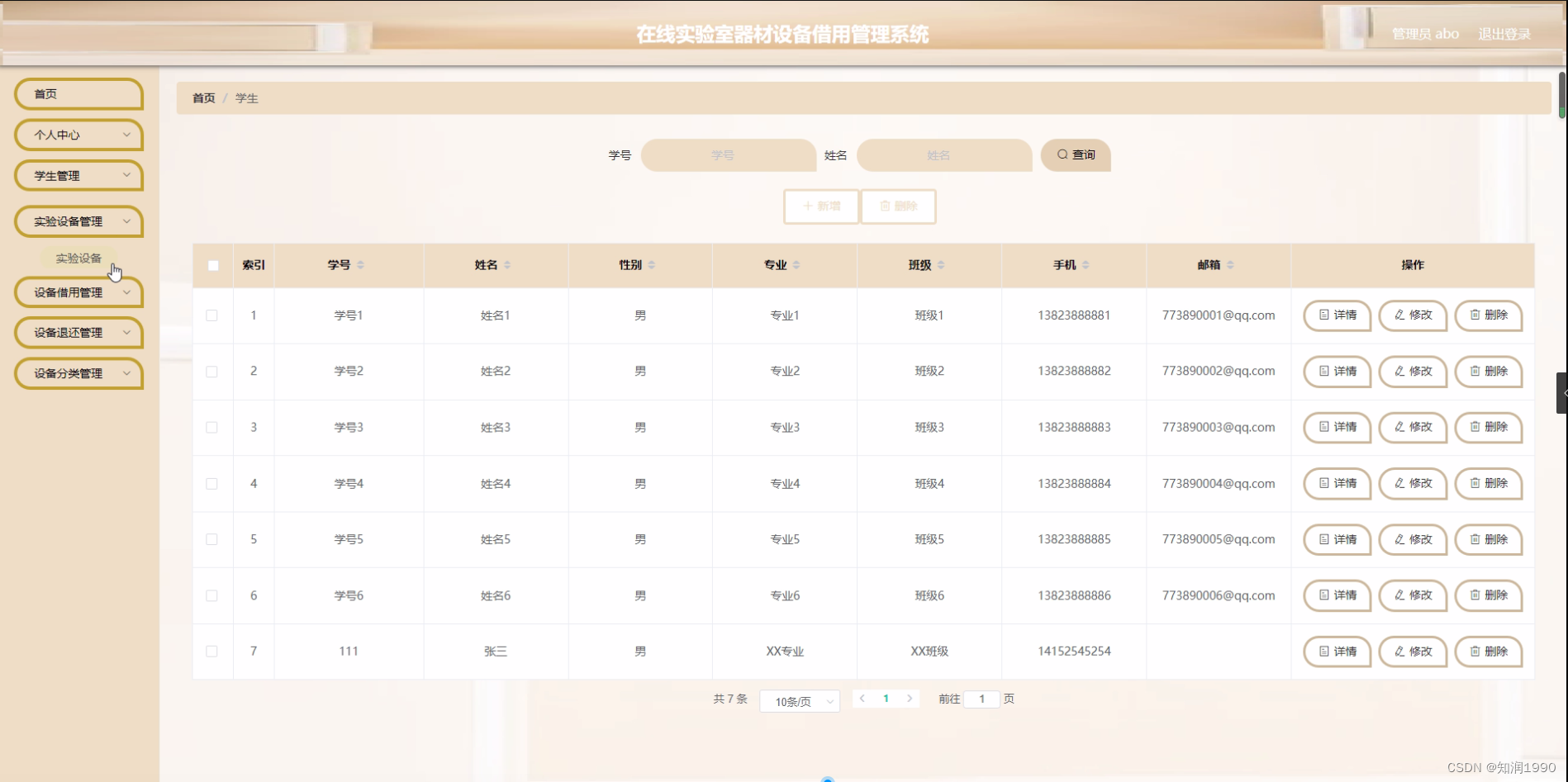Click the next page arrow in pagination
The width and height of the screenshot is (1568, 782).
[x=910, y=698]
